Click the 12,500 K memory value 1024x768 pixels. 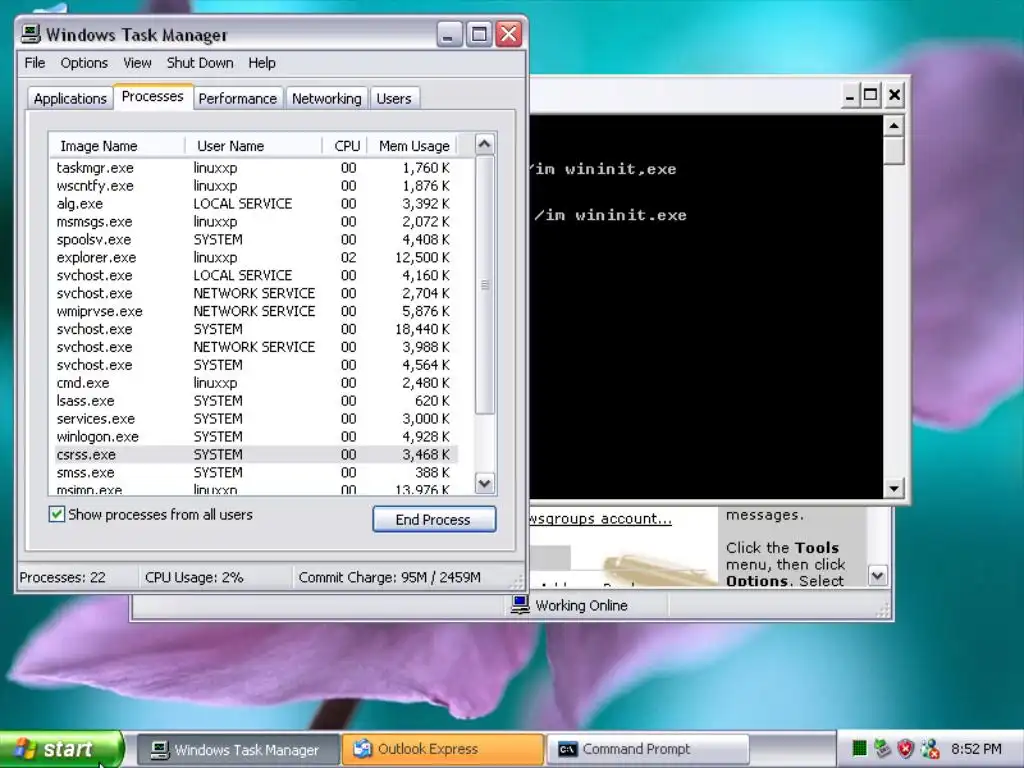click(x=423, y=257)
